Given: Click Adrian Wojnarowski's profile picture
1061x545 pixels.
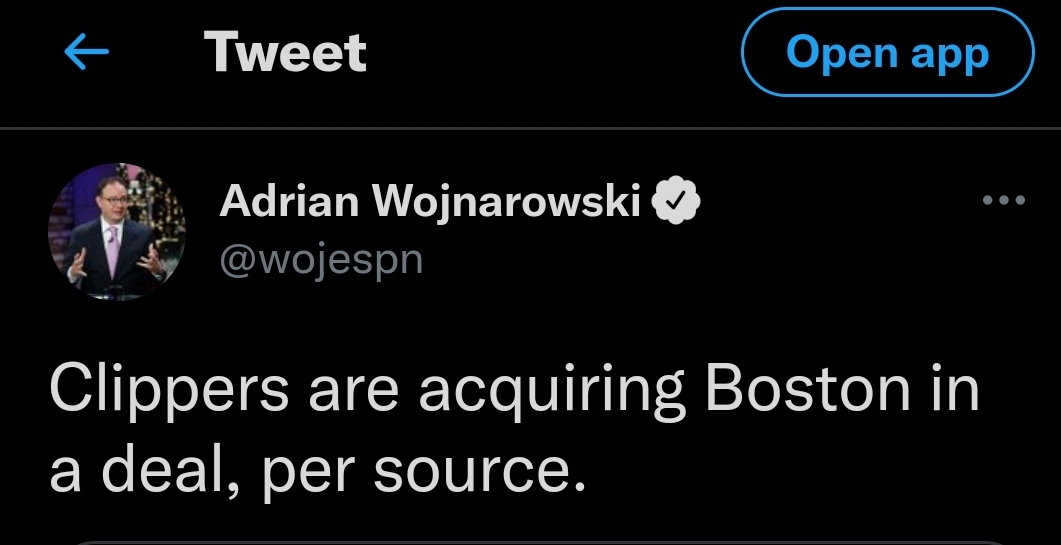Looking at the screenshot, I should (117, 231).
